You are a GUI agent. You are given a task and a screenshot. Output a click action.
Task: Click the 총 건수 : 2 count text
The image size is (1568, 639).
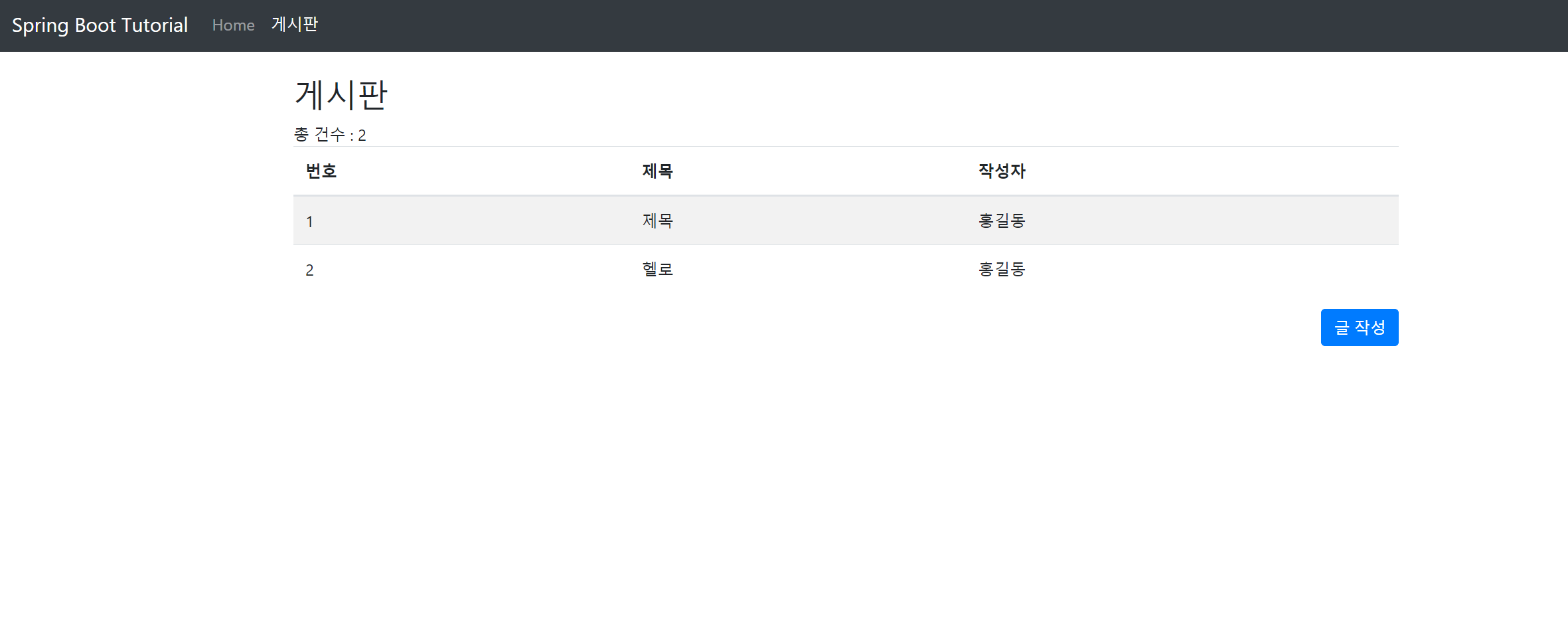[330, 135]
